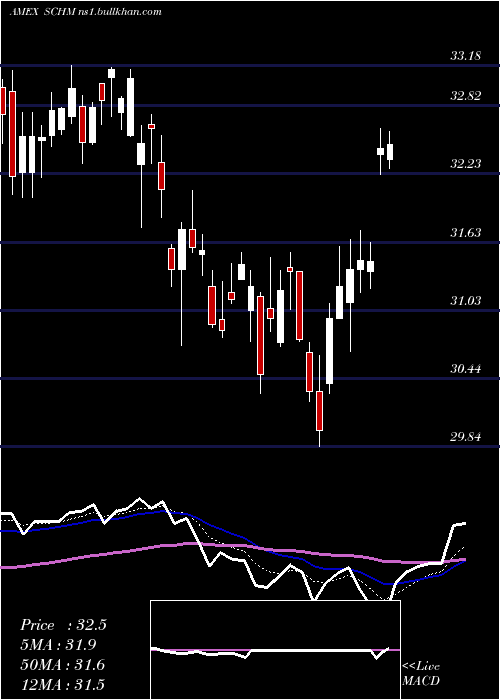Click the 12MA : 31.5 readout
Screen dimensions: 500x700
tap(62, 684)
